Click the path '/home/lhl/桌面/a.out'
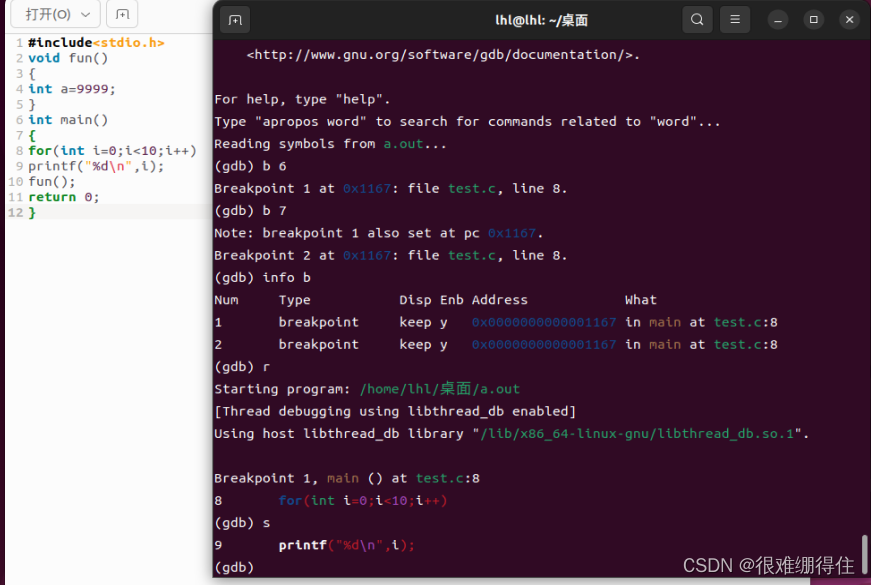The width and height of the screenshot is (871, 585). [x=440, y=389]
